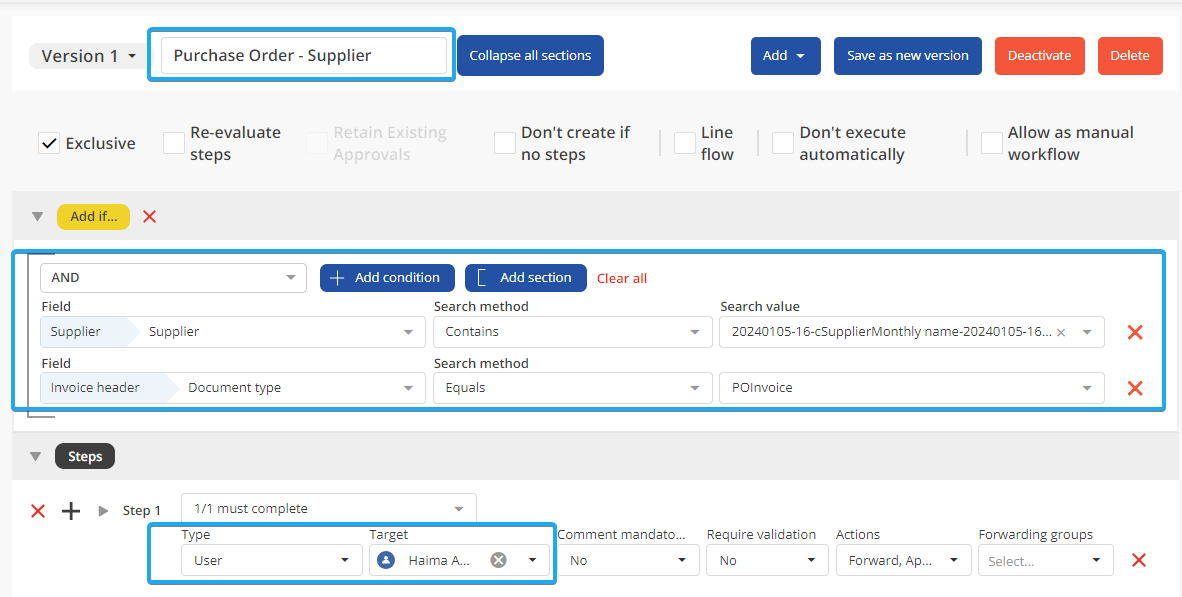Image resolution: width=1182 pixels, height=597 pixels.
Task: Remove the Supplier condition row with red X
Action: point(1135,332)
